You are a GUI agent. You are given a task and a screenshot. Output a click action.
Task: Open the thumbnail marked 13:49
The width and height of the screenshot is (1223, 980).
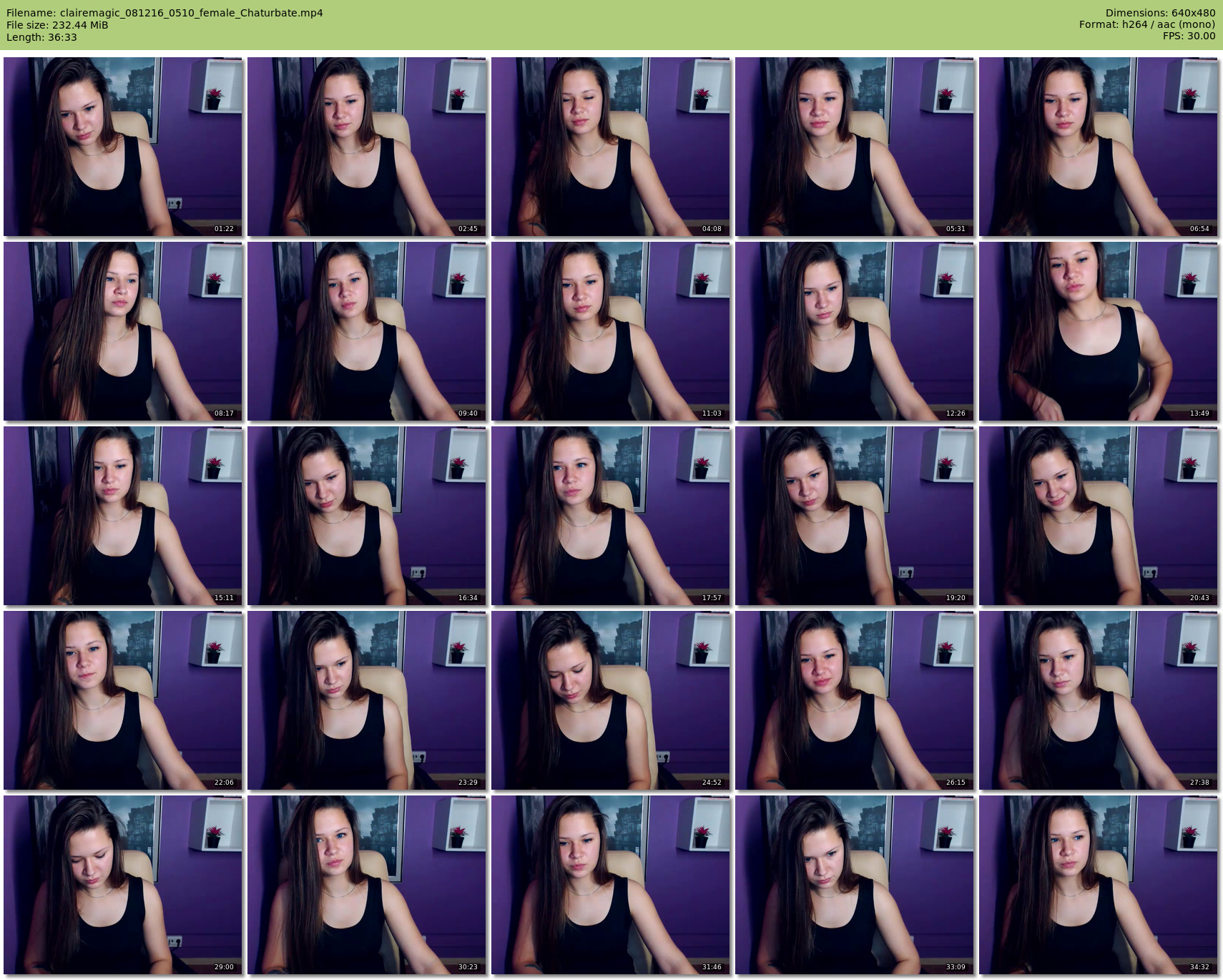pyautogui.click(x=1099, y=331)
